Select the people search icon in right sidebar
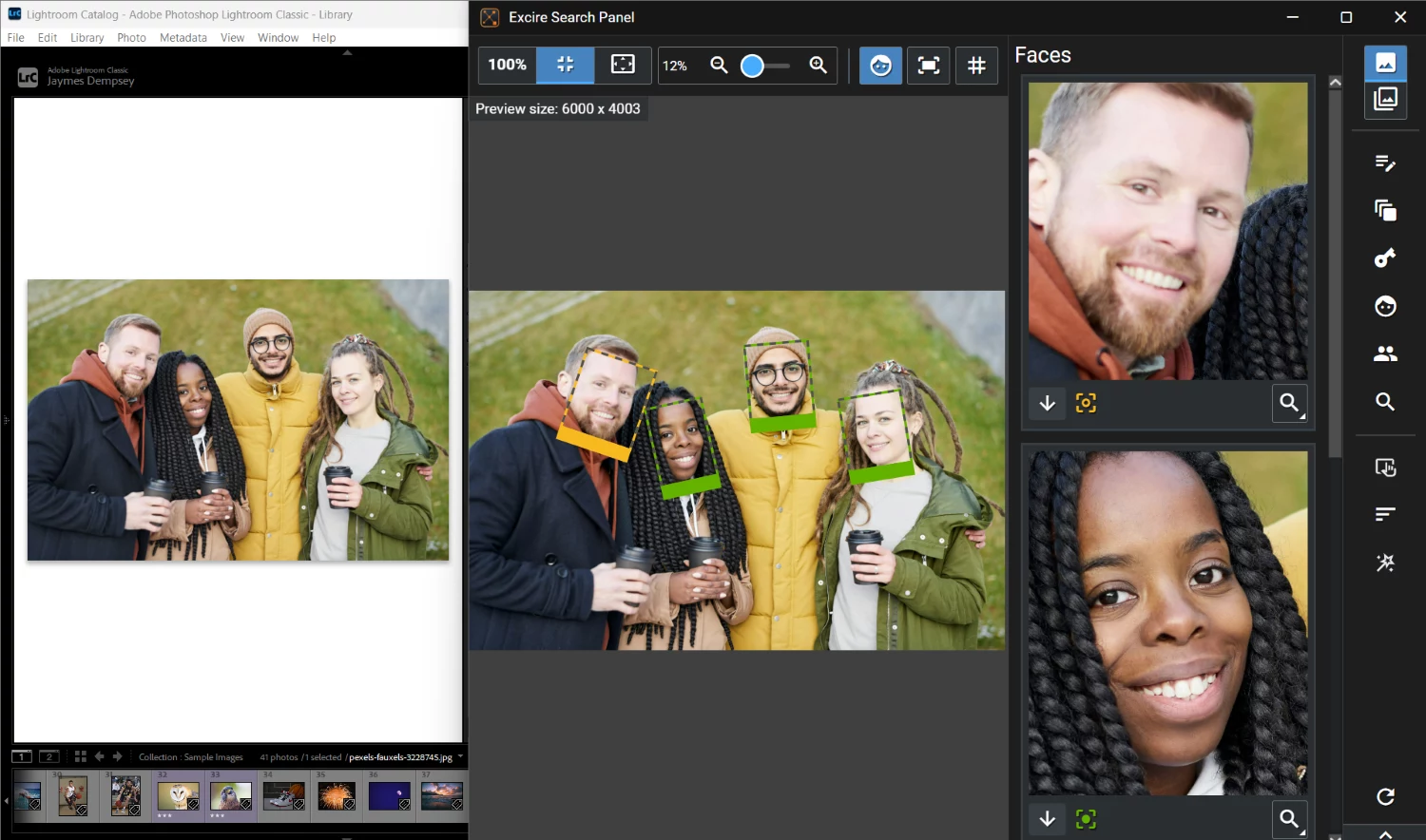The image size is (1426, 840). [1384, 353]
